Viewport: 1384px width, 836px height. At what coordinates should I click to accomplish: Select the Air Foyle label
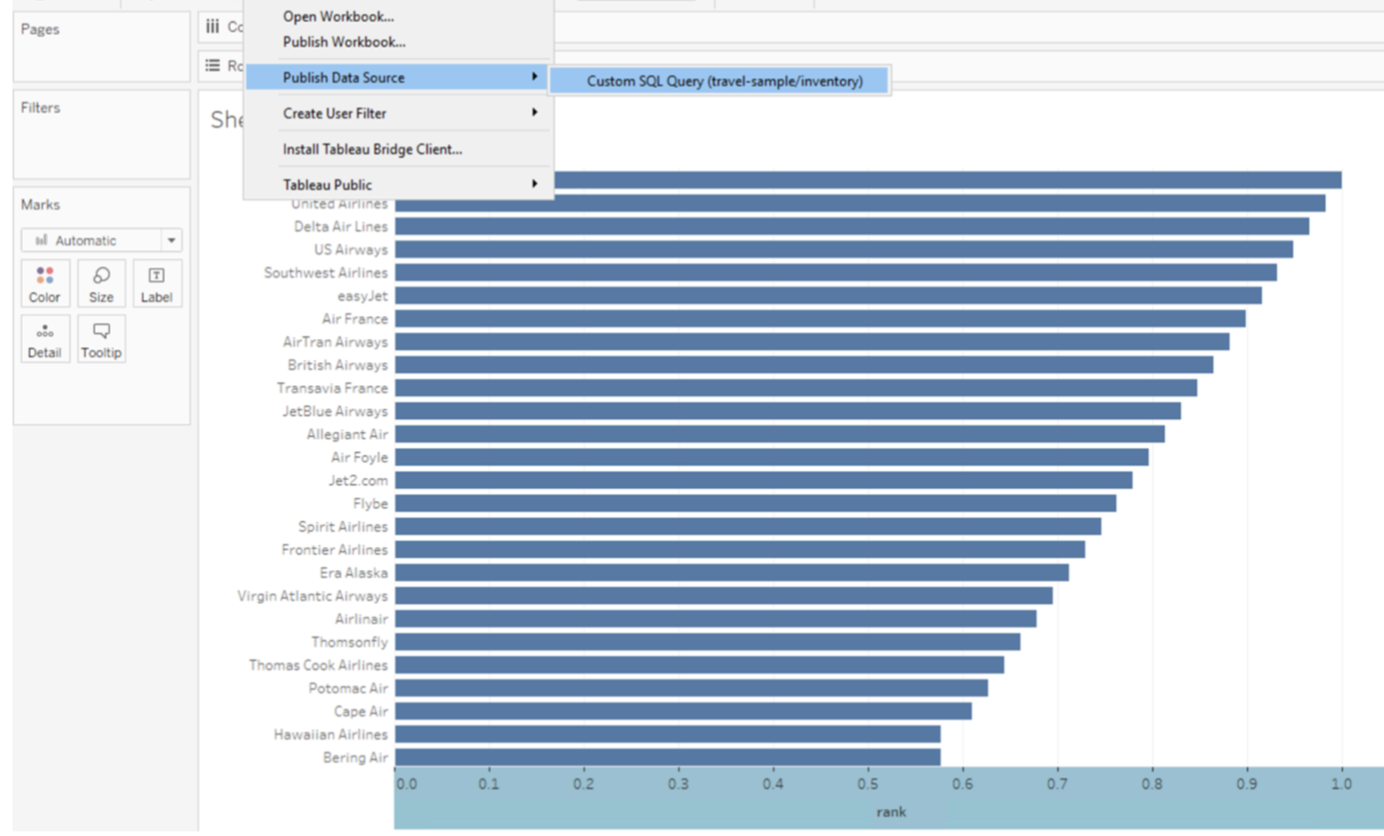pyautogui.click(x=360, y=457)
